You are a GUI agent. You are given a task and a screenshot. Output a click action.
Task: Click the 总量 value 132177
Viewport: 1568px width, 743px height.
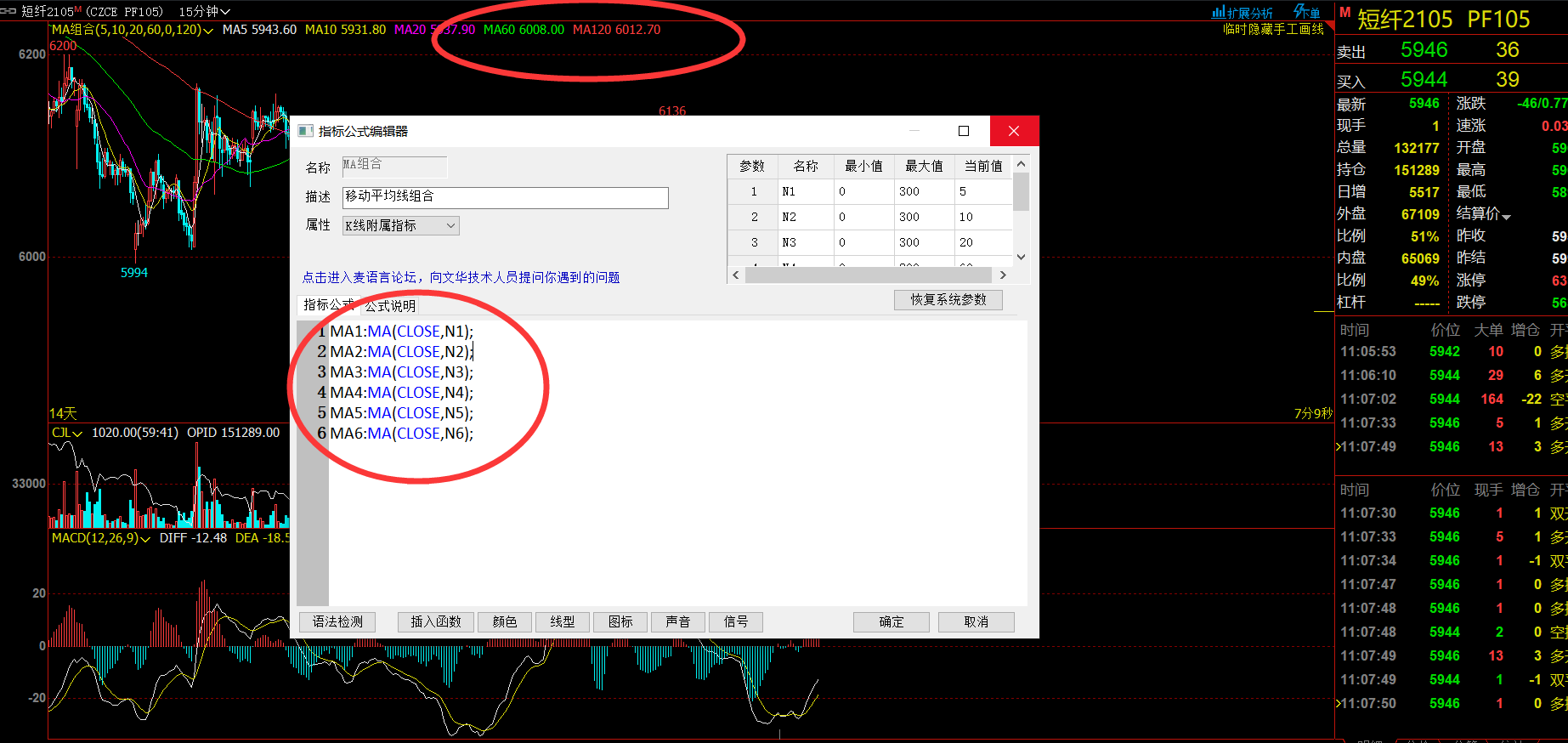coord(1417,148)
